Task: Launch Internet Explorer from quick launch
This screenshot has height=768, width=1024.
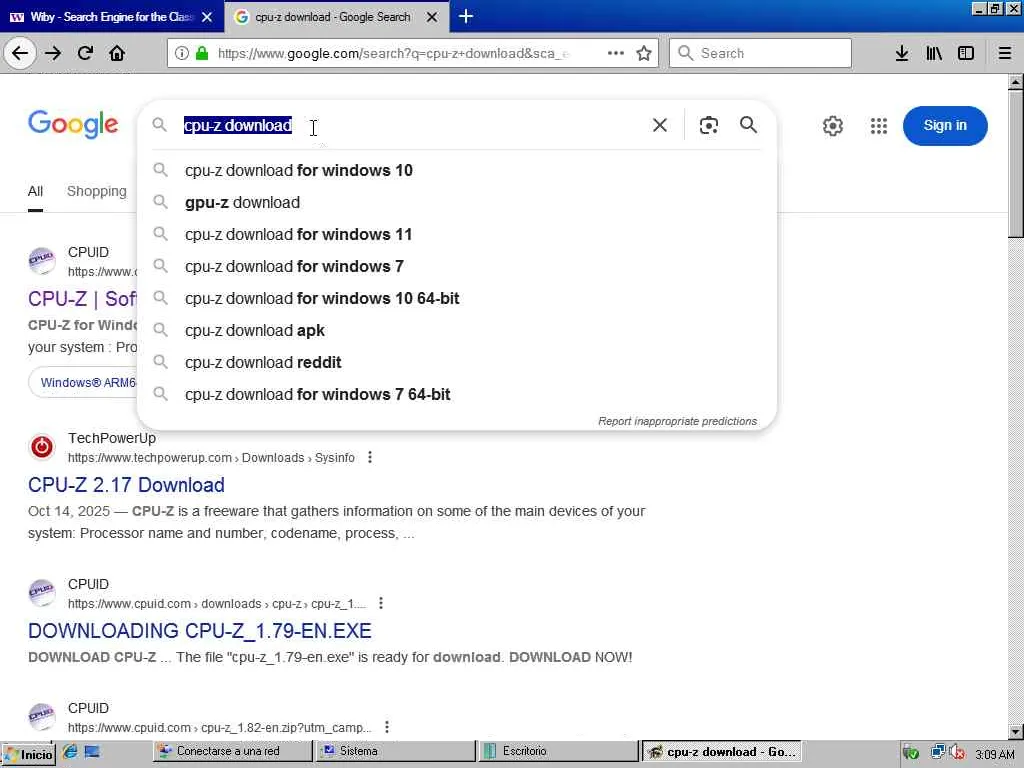Action: 70,752
